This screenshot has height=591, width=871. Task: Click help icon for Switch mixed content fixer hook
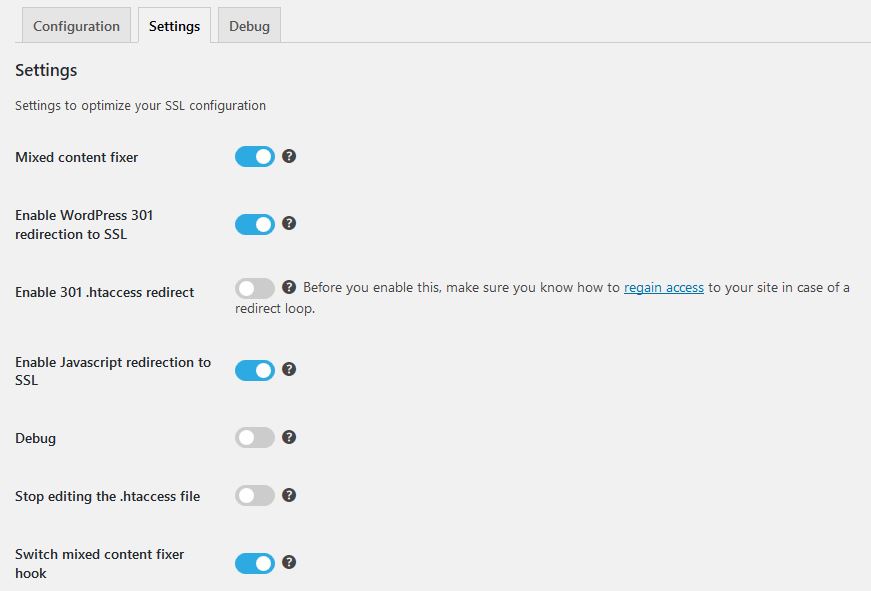[x=289, y=562]
